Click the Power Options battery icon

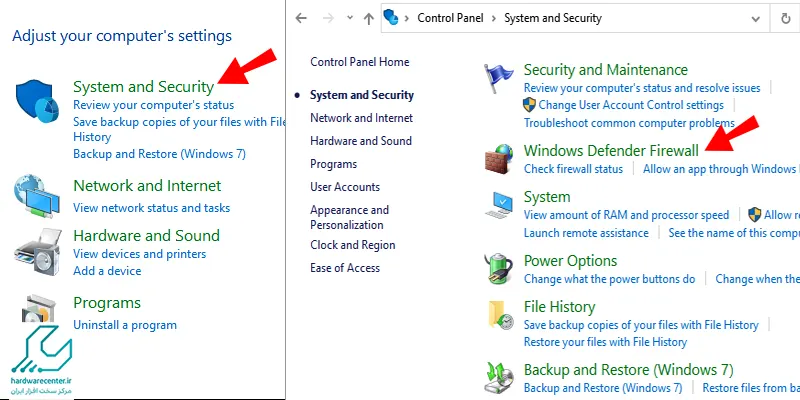point(498,268)
